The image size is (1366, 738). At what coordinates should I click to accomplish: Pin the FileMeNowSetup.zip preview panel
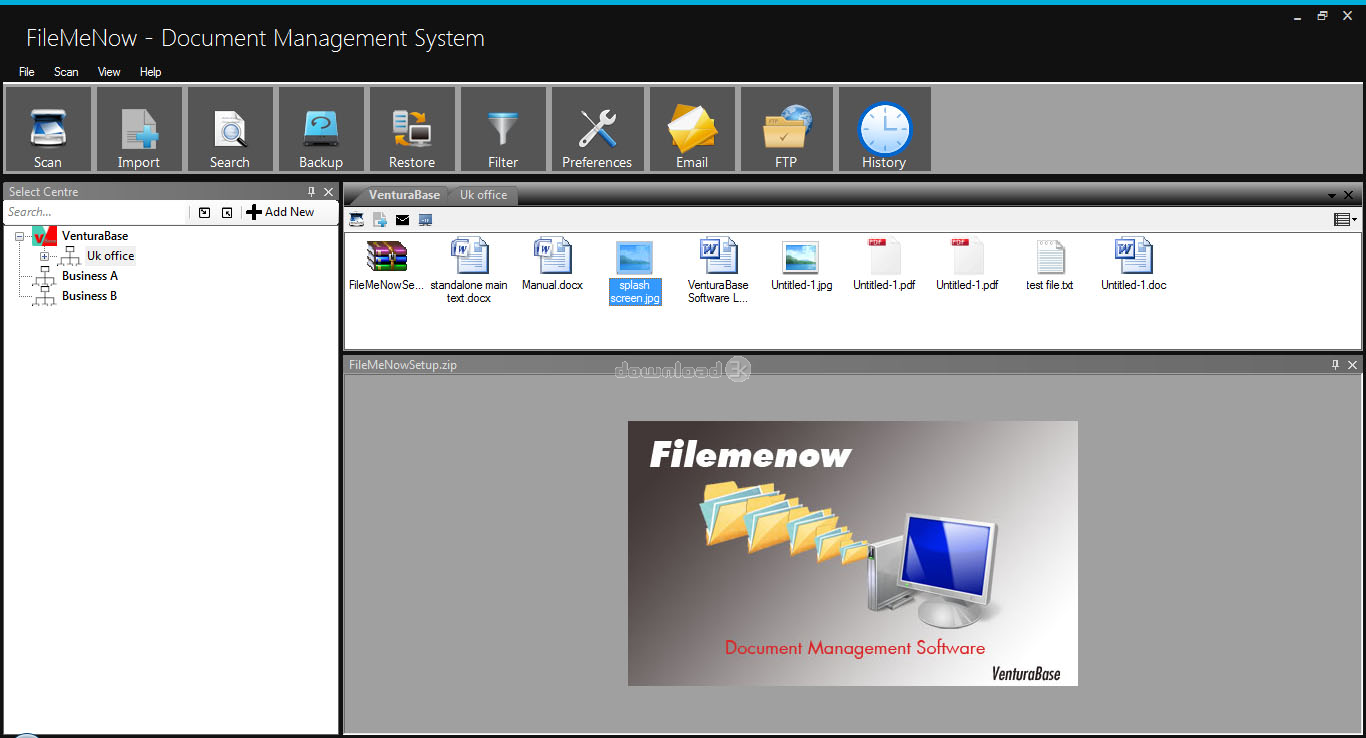1335,365
